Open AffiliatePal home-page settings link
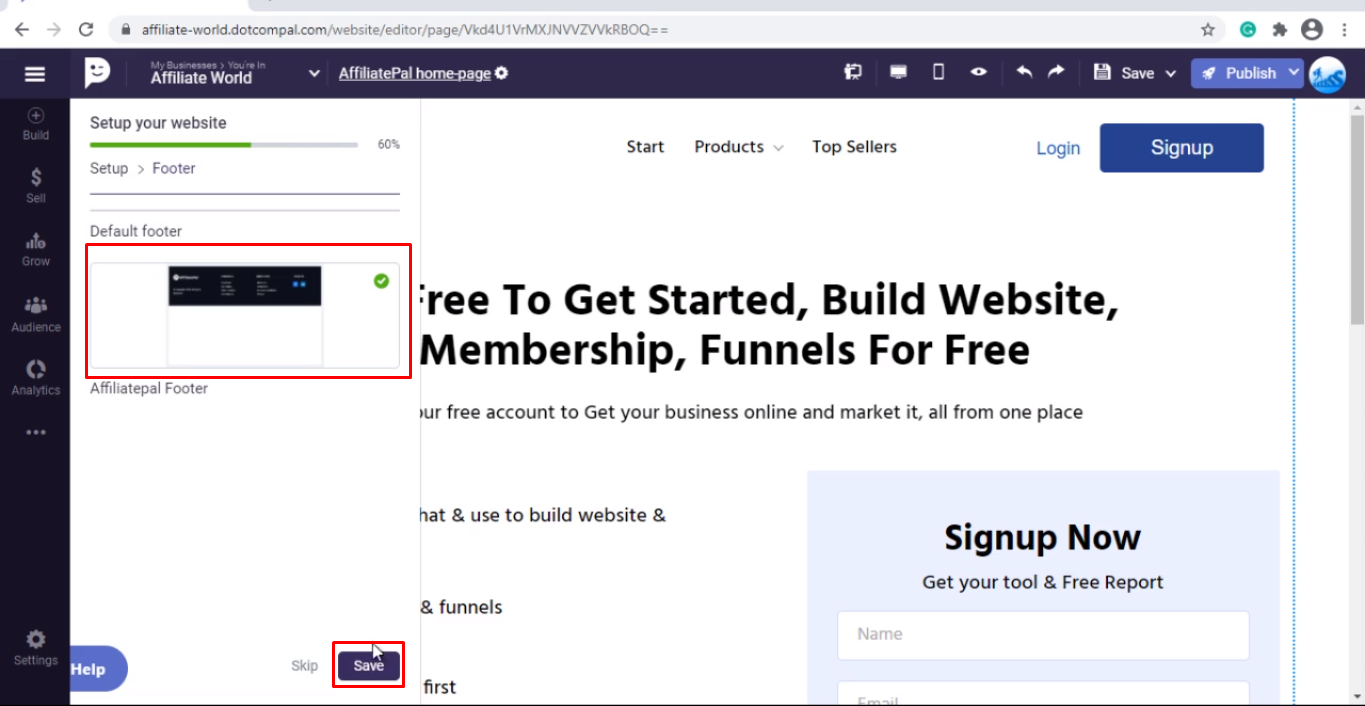Image resolution: width=1365 pixels, height=706 pixels. coord(415,73)
